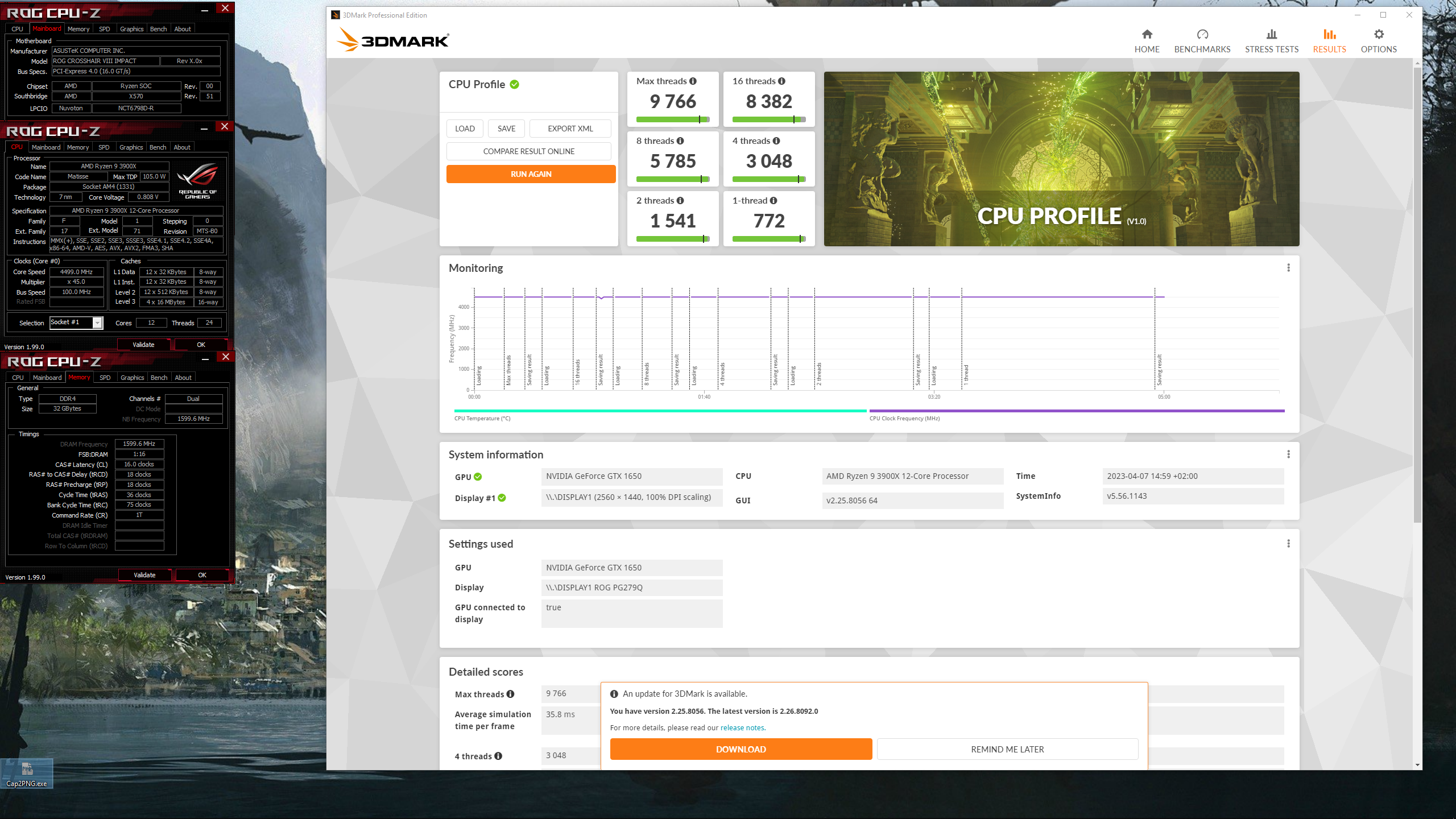Click the 3DMark window vertical scrollbar
The height and width of the screenshot is (819, 1456).
pyautogui.click(x=1417, y=295)
